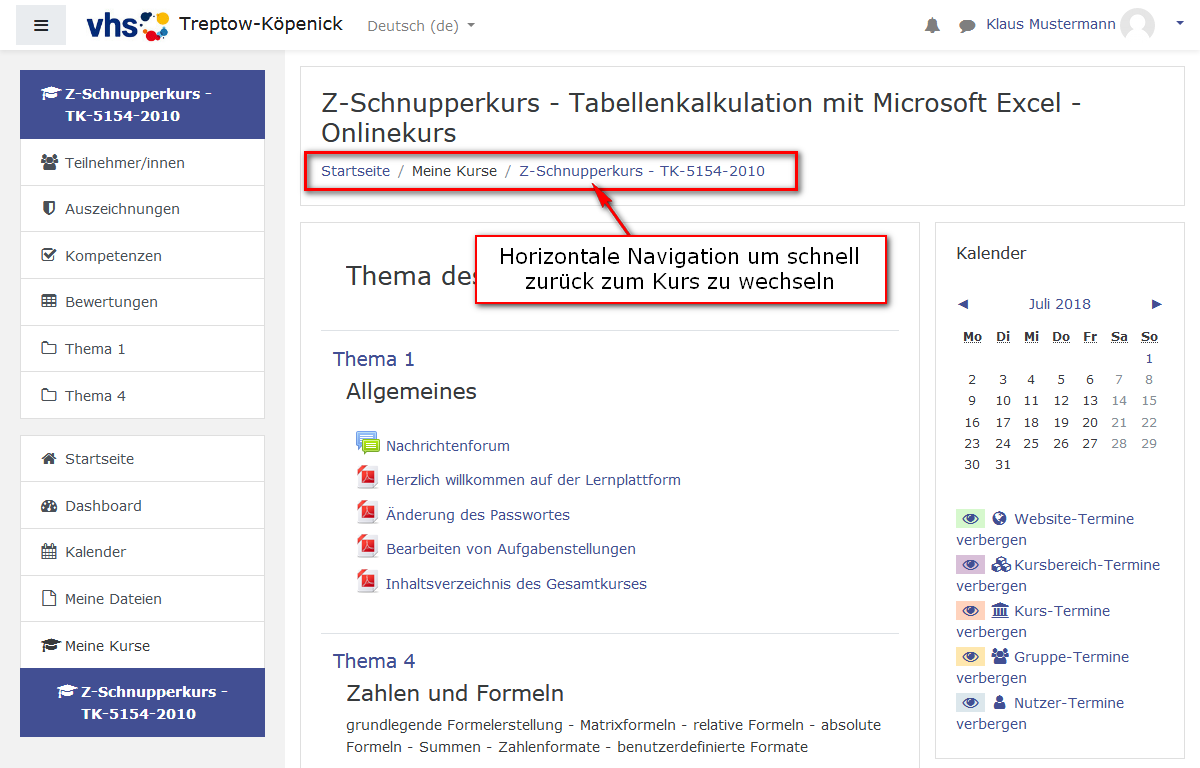This screenshot has height=768, width=1200.
Task: Open the Nachrichtenforum link
Action: tap(448, 446)
